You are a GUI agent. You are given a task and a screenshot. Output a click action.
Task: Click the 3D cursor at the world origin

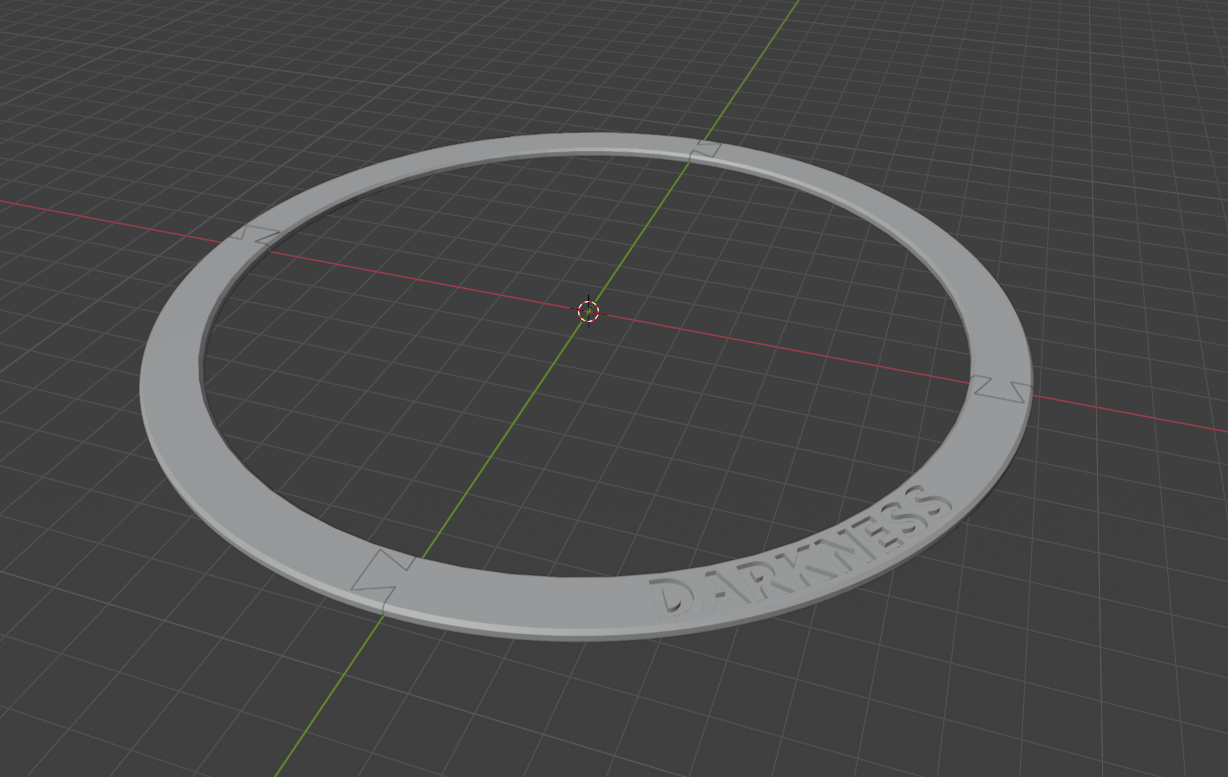589,311
